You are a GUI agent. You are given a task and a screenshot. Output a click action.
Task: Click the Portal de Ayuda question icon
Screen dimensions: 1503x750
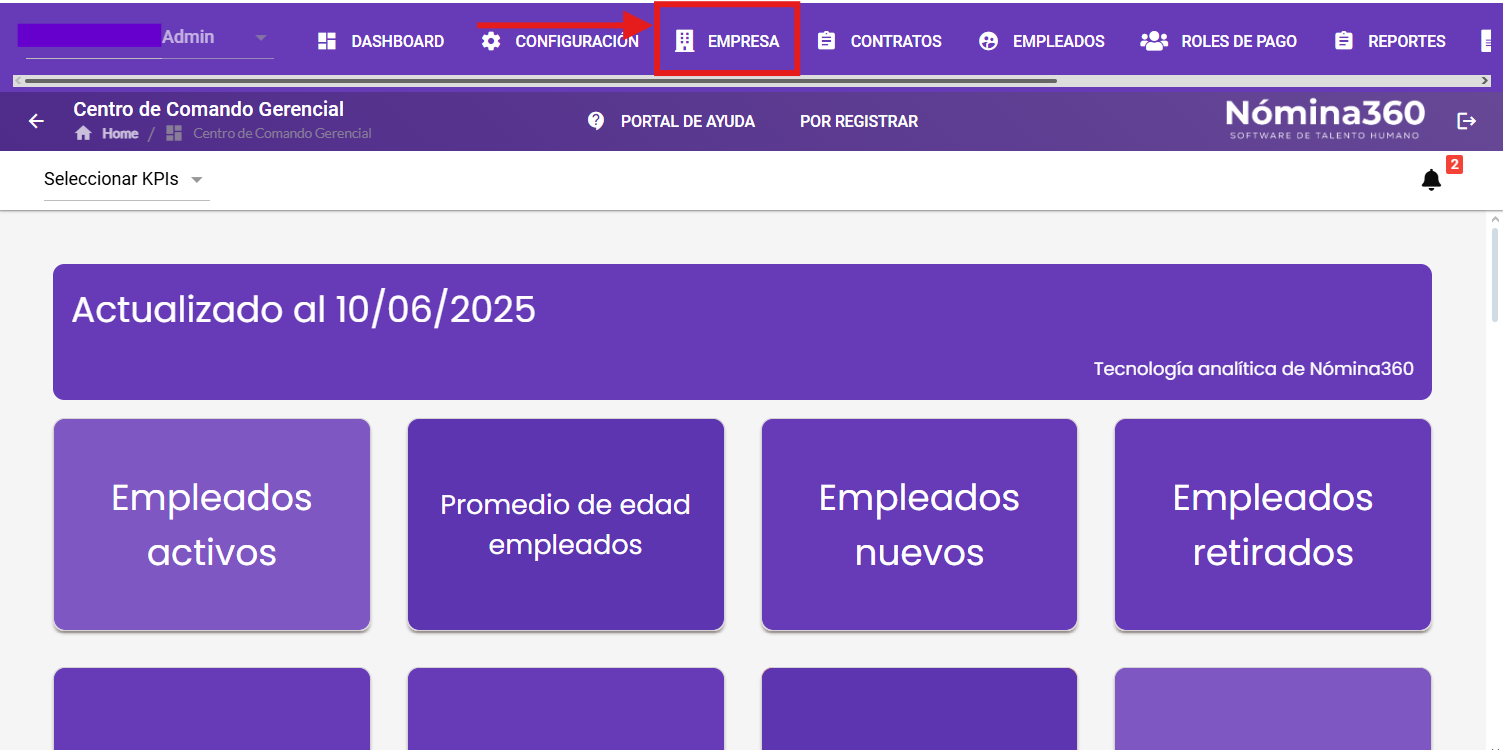(596, 121)
